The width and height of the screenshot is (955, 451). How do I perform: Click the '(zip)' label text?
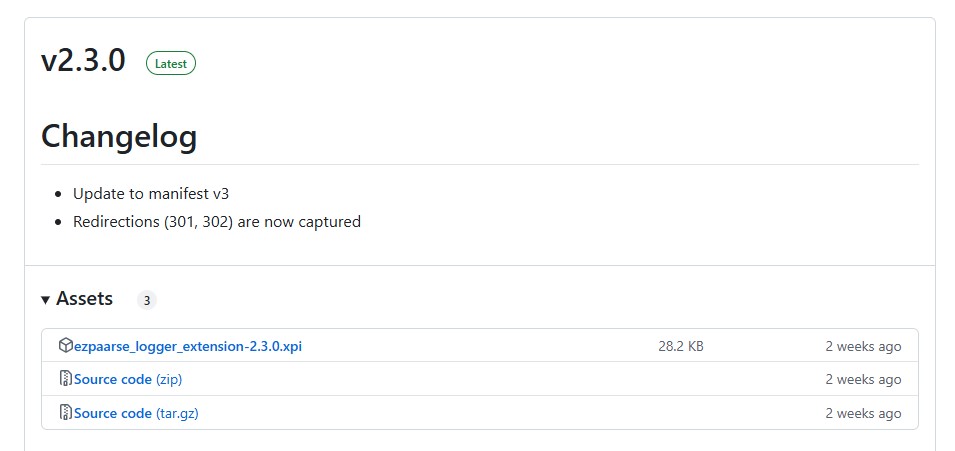point(169,379)
